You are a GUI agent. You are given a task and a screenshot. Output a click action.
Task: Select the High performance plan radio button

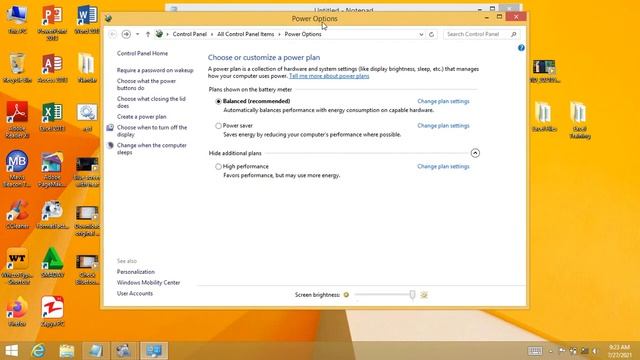pyautogui.click(x=218, y=167)
